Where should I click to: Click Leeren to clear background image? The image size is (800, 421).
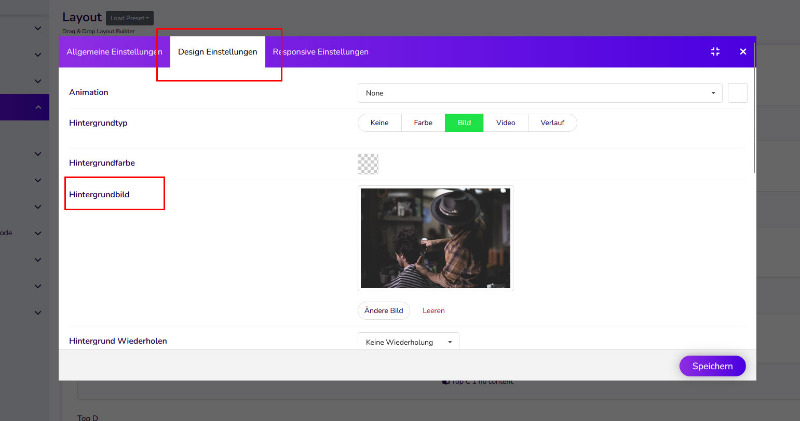[x=434, y=310]
